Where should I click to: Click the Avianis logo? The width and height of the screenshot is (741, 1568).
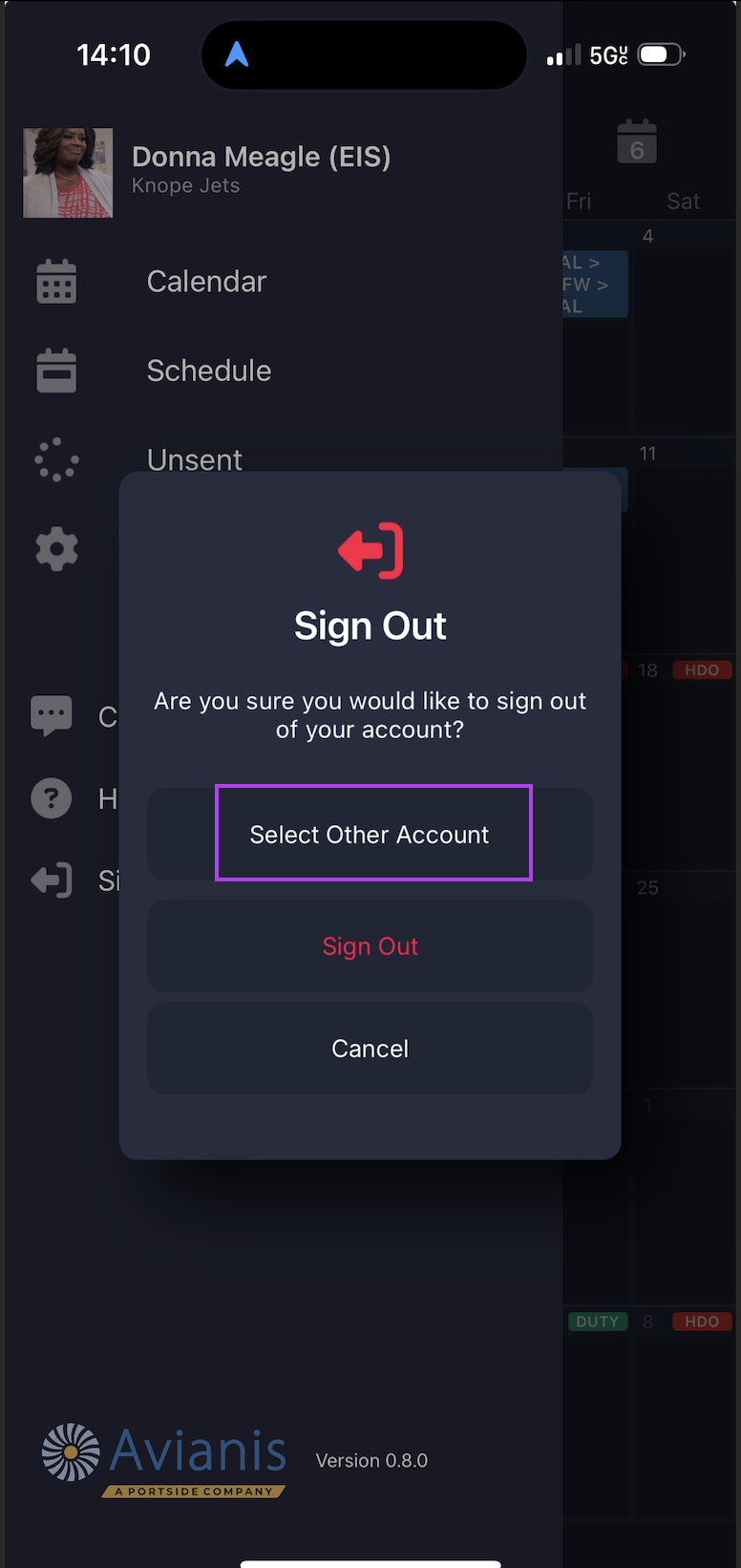(164, 1460)
